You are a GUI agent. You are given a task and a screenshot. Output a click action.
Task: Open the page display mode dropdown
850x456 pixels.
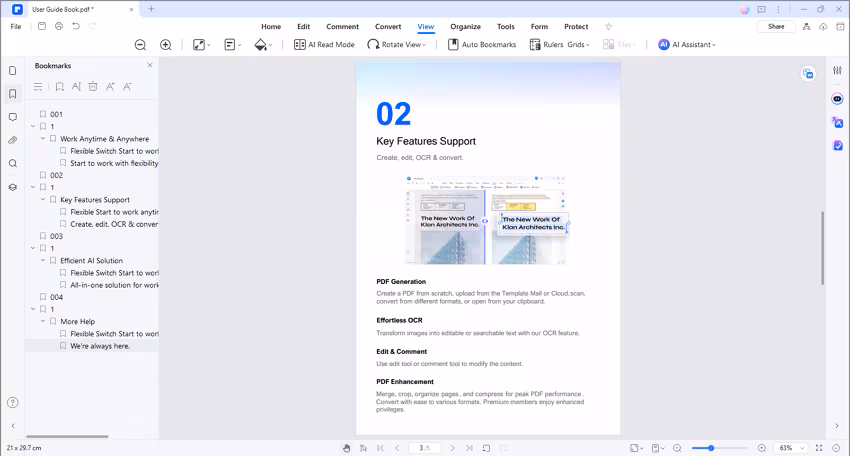click(233, 45)
